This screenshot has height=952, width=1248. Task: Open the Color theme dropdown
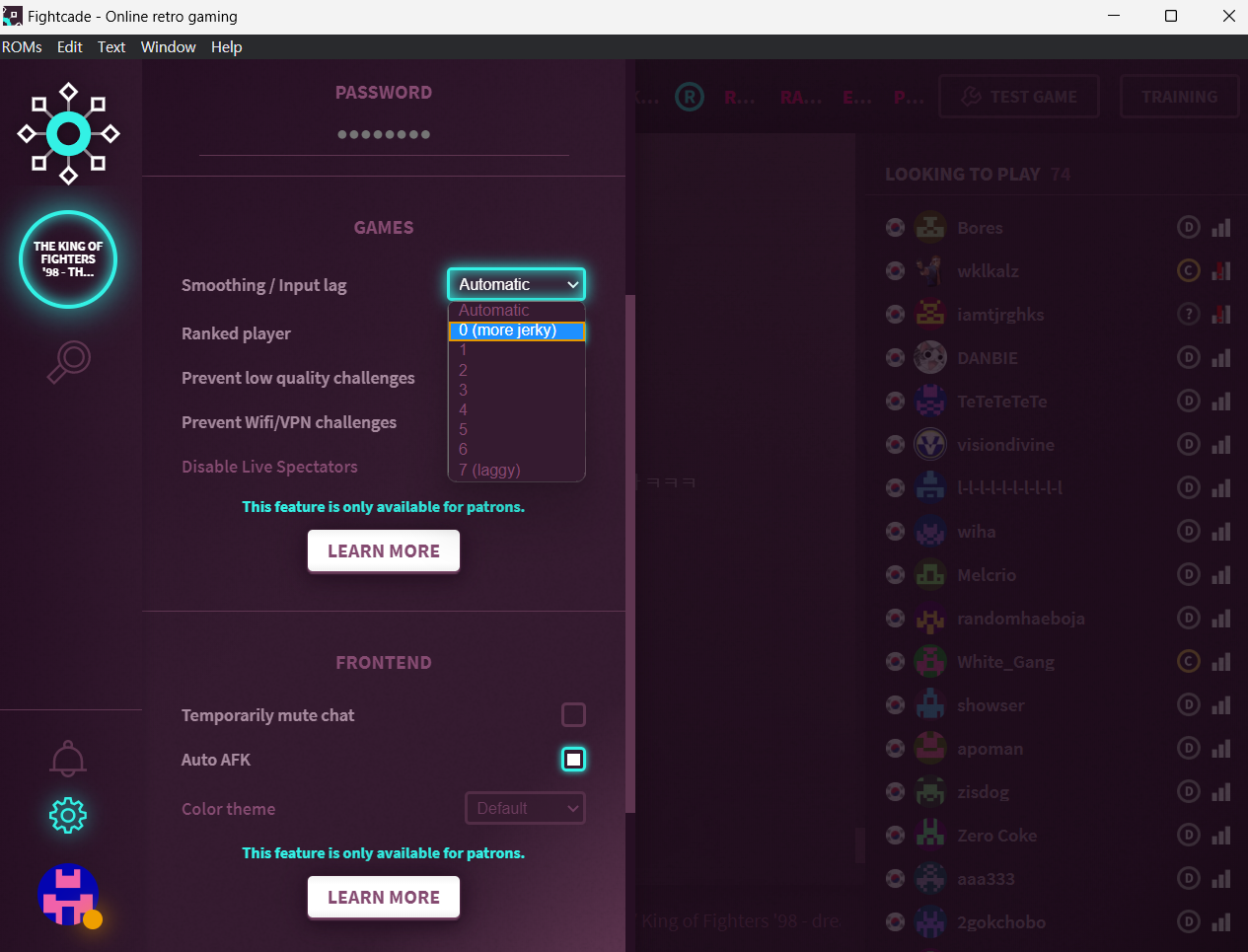click(x=525, y=808)
